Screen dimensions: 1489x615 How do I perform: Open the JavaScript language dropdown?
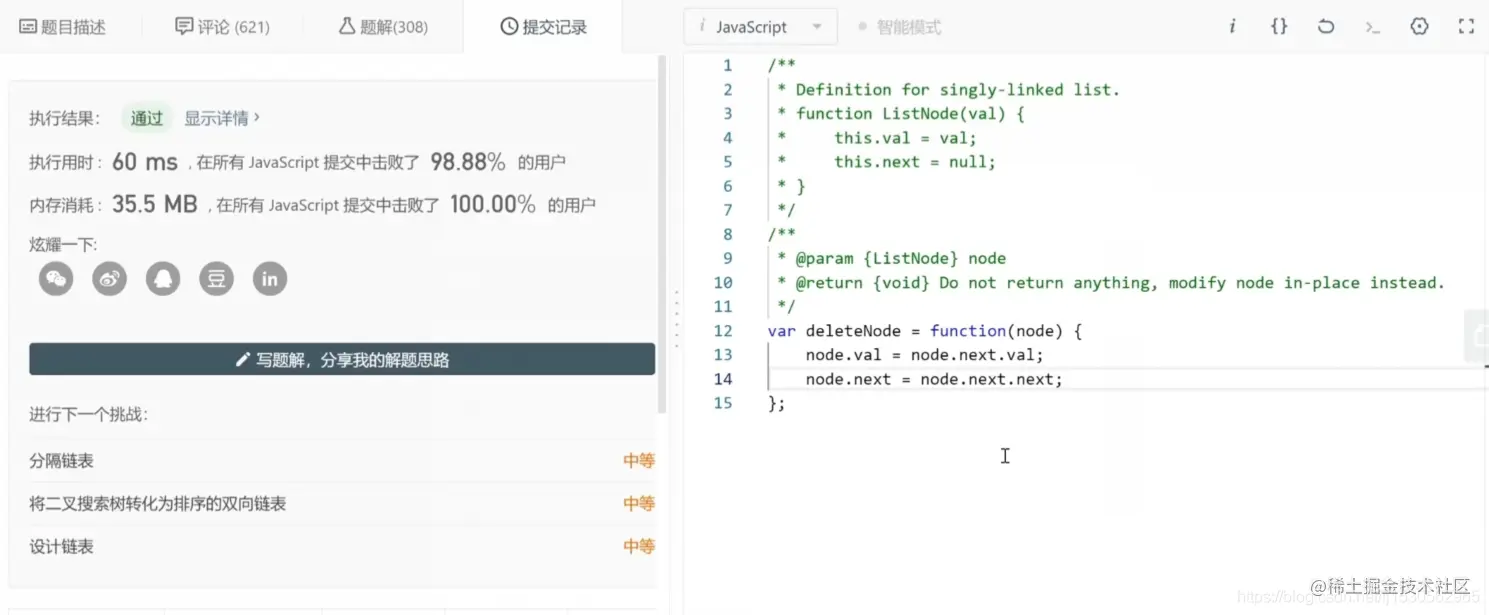(x=760, y=27)
